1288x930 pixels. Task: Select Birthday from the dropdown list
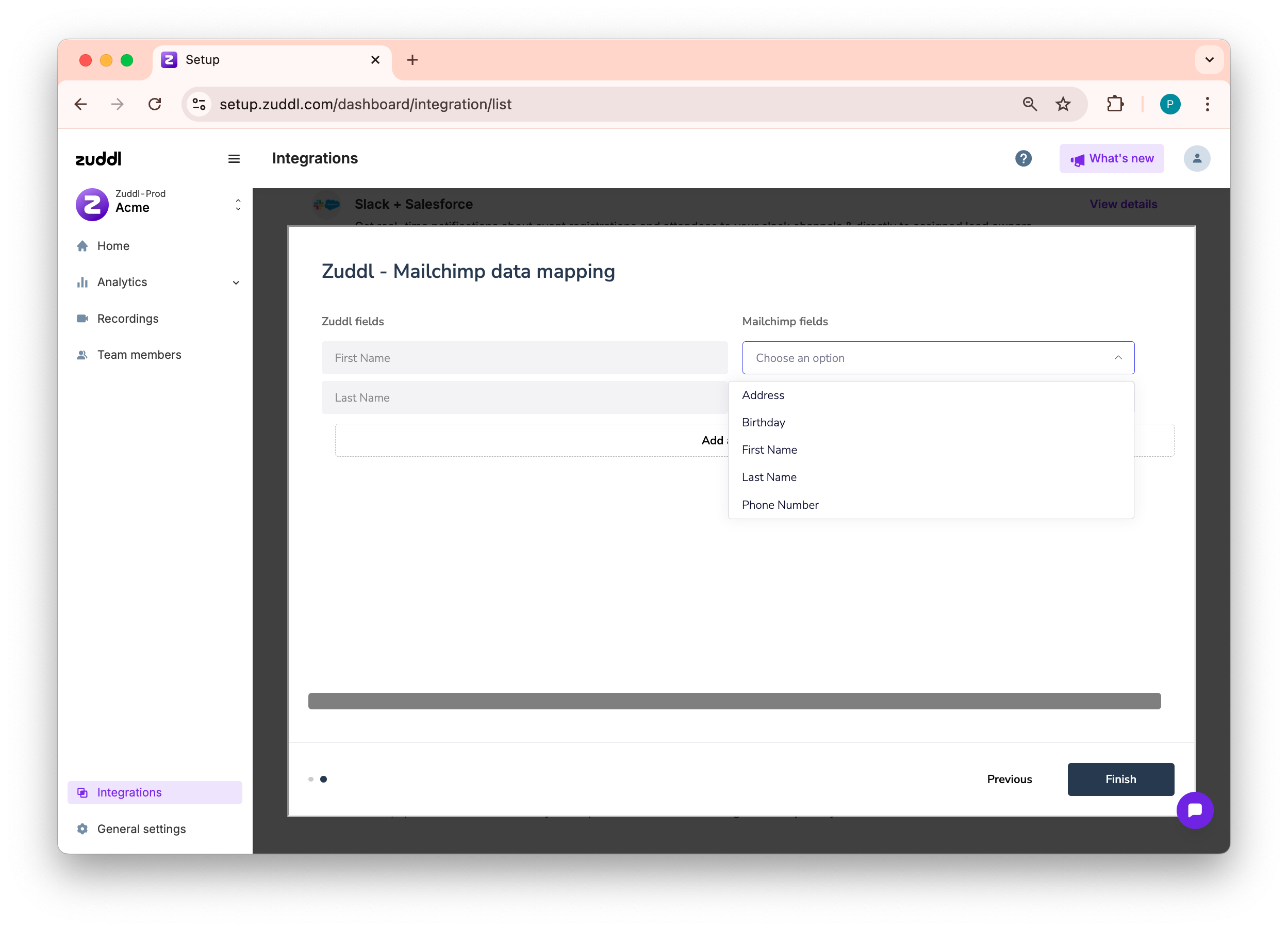(763, 422)
